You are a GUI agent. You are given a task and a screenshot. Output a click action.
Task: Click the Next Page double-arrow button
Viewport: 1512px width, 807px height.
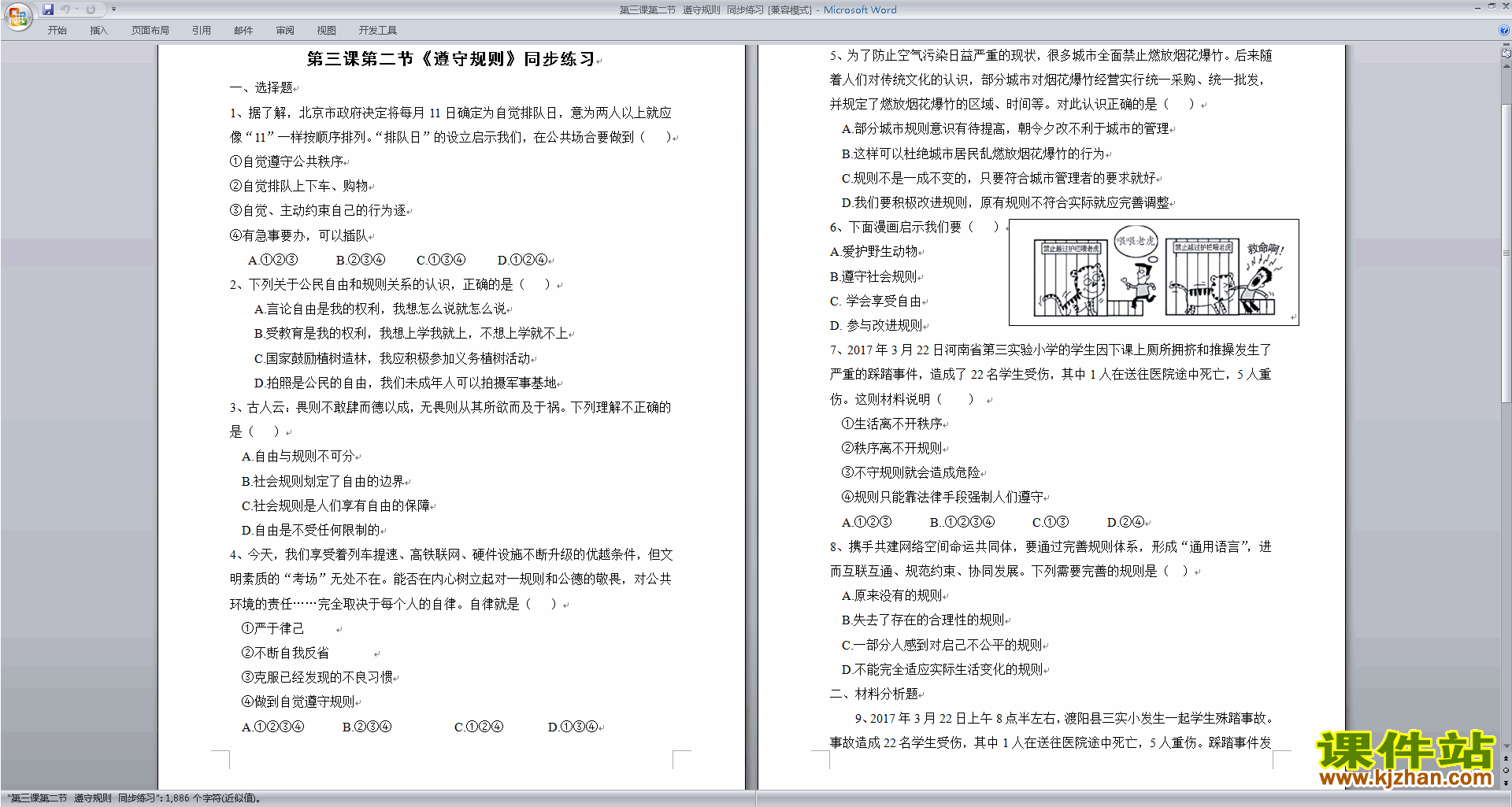1506,782
